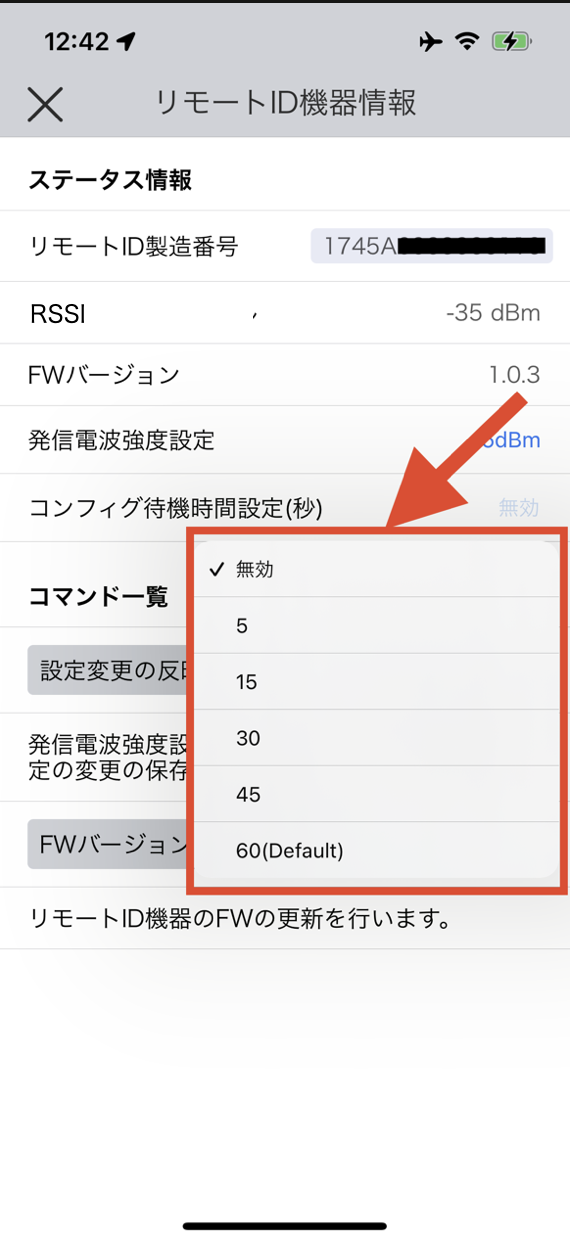Choose 15 seconds wait time
570x1242 pixels.
(375, 682)
